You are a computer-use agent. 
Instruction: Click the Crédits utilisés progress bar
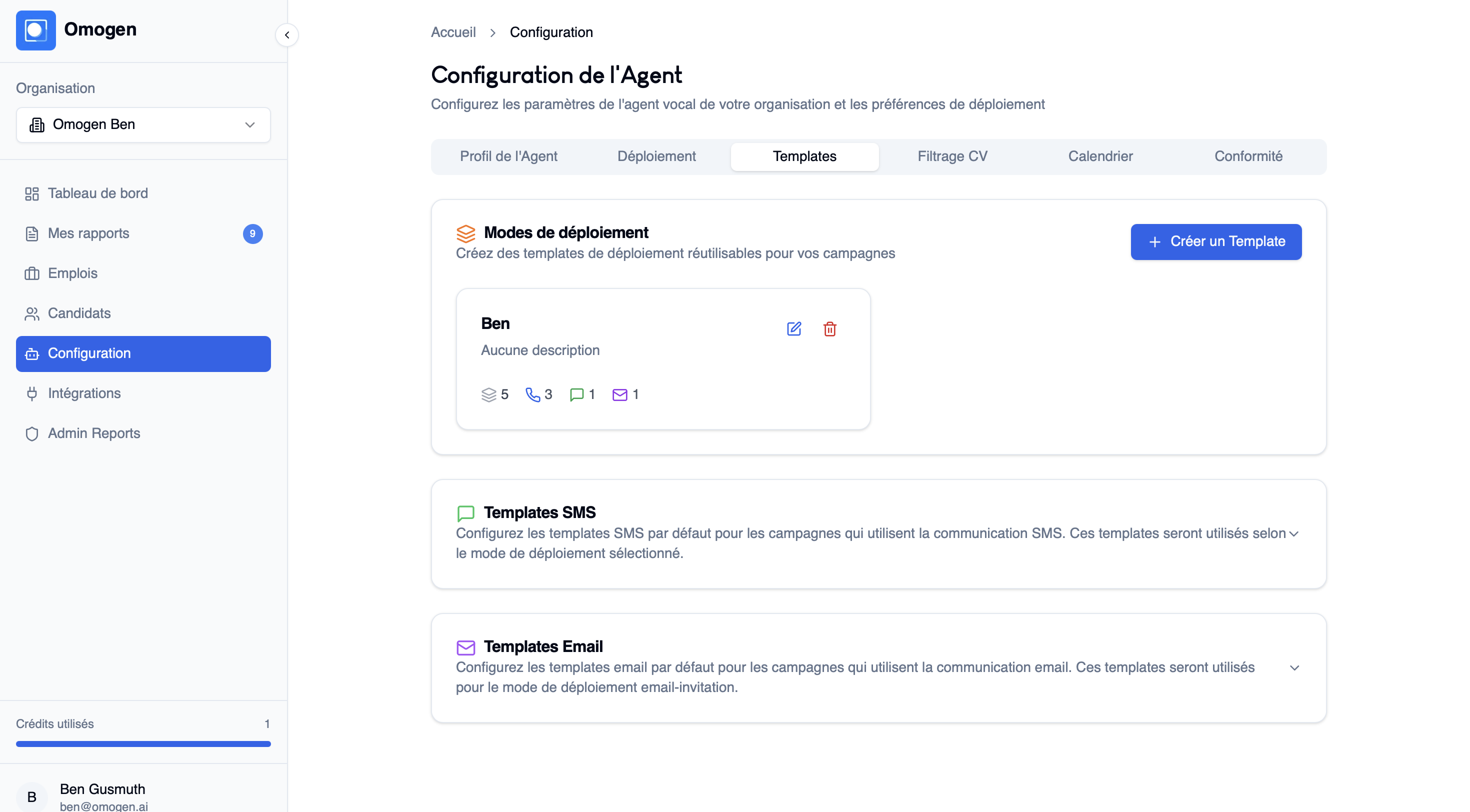pos(142,743)
